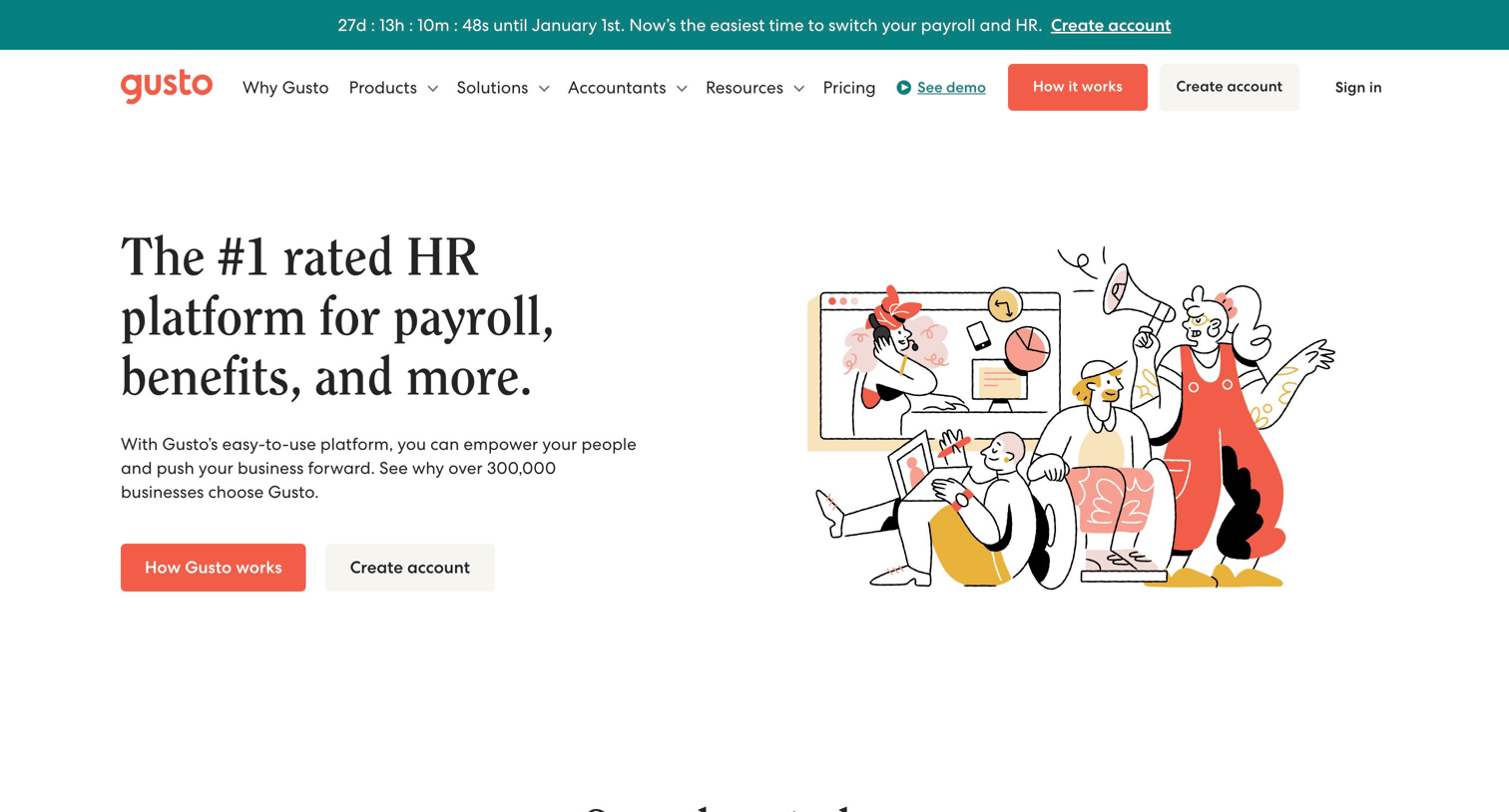Click the See demo link

click(x=951, y=88)
